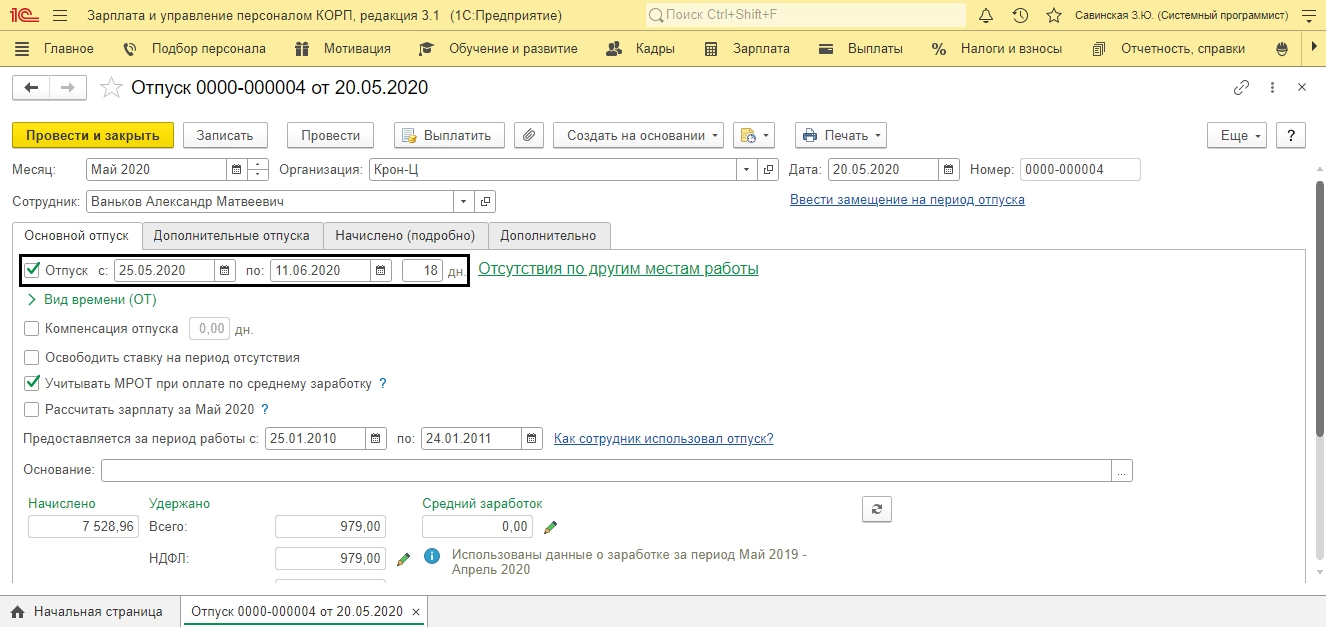Open Ввести замещение на период отпуска link
The width and height of the screenshot is (1326, 627).
click(907, 200)
